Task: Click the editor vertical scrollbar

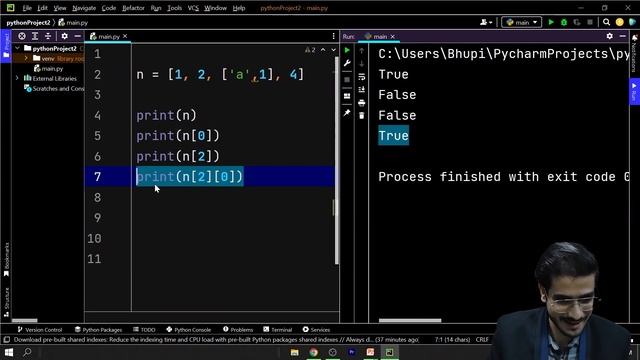Action: [x=336, y=160]
